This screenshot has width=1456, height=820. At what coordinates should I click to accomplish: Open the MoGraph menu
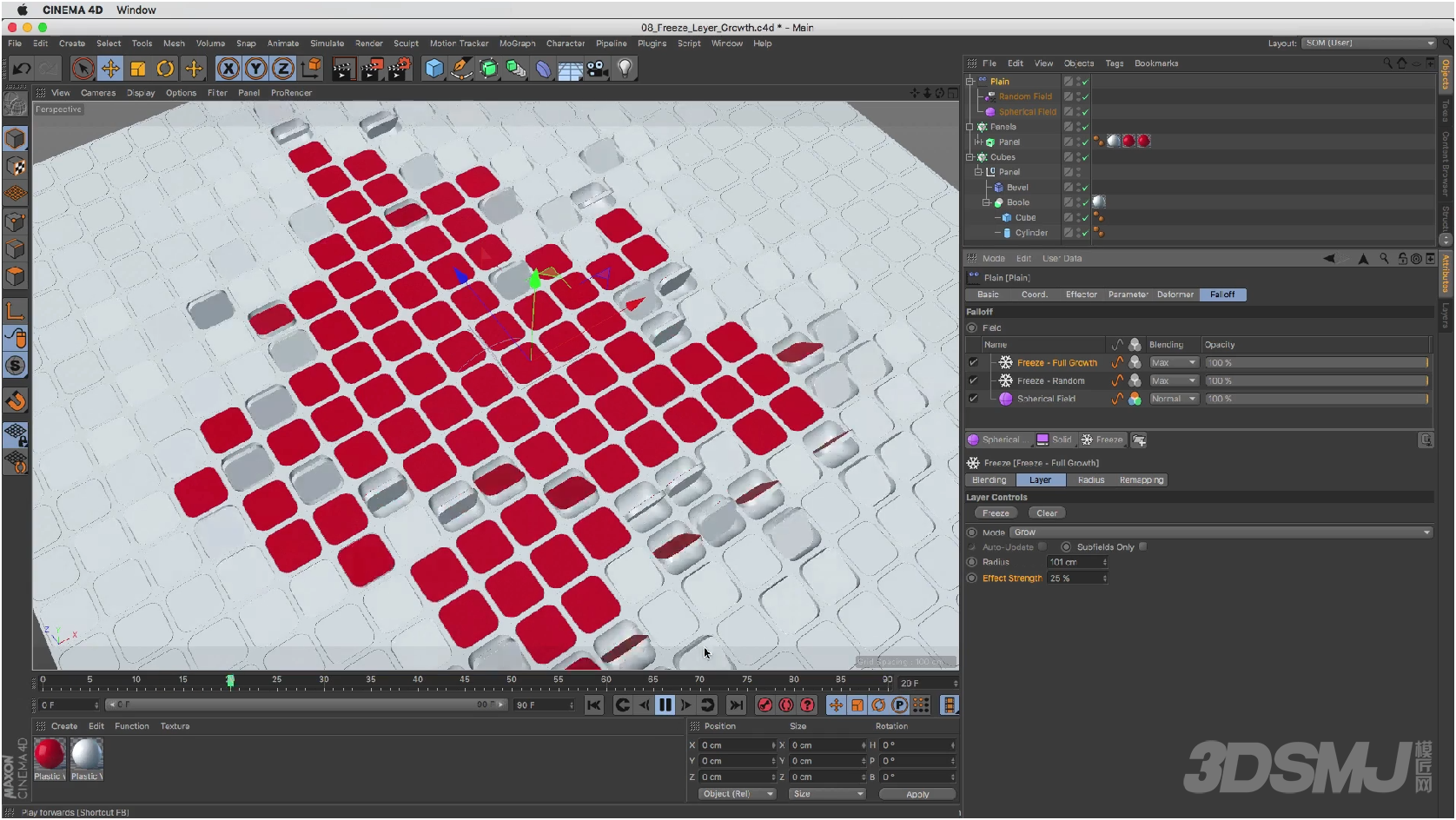tap(517, 43)
